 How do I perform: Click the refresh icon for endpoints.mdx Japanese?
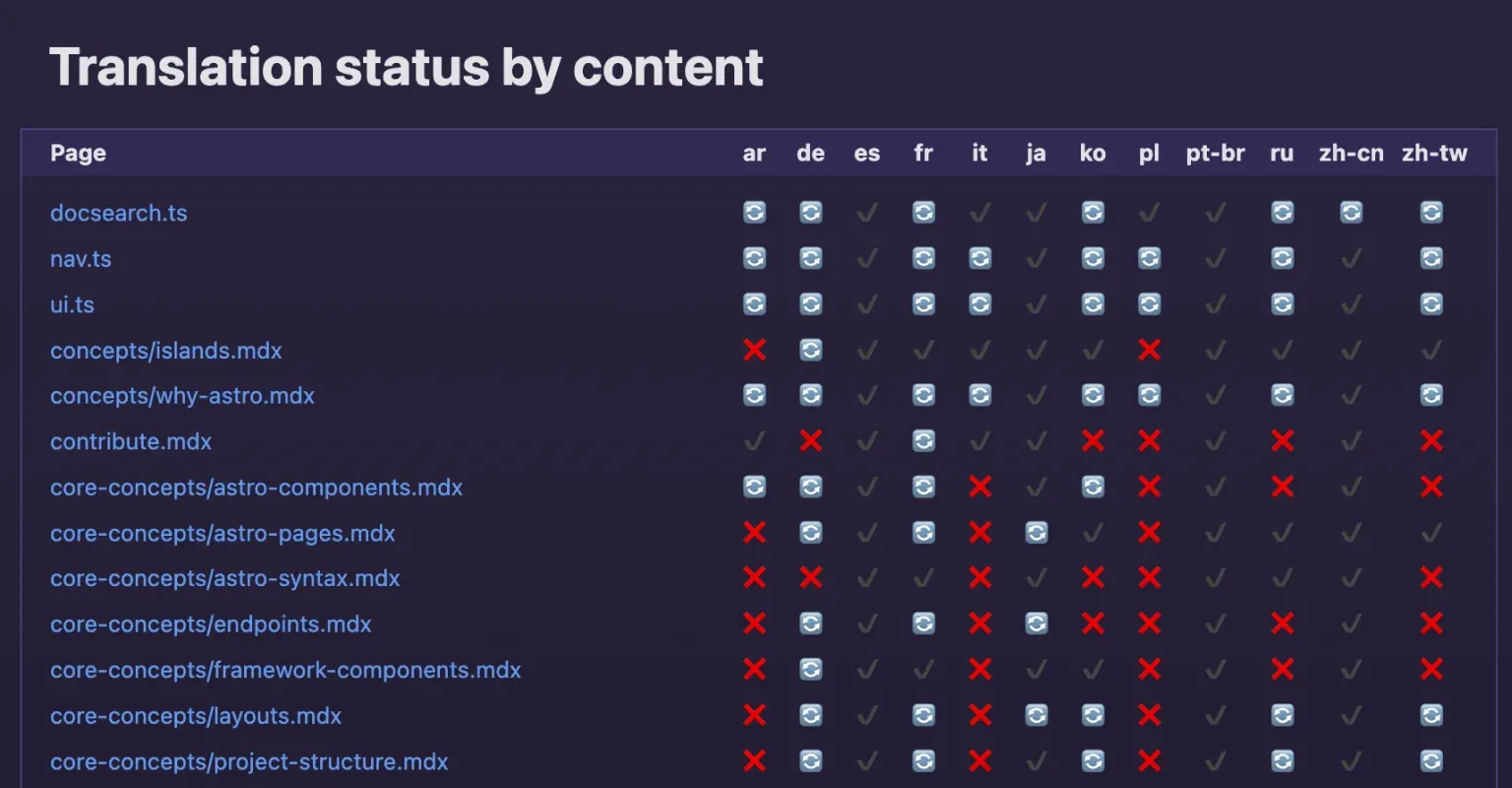(x=1036, y=624)
